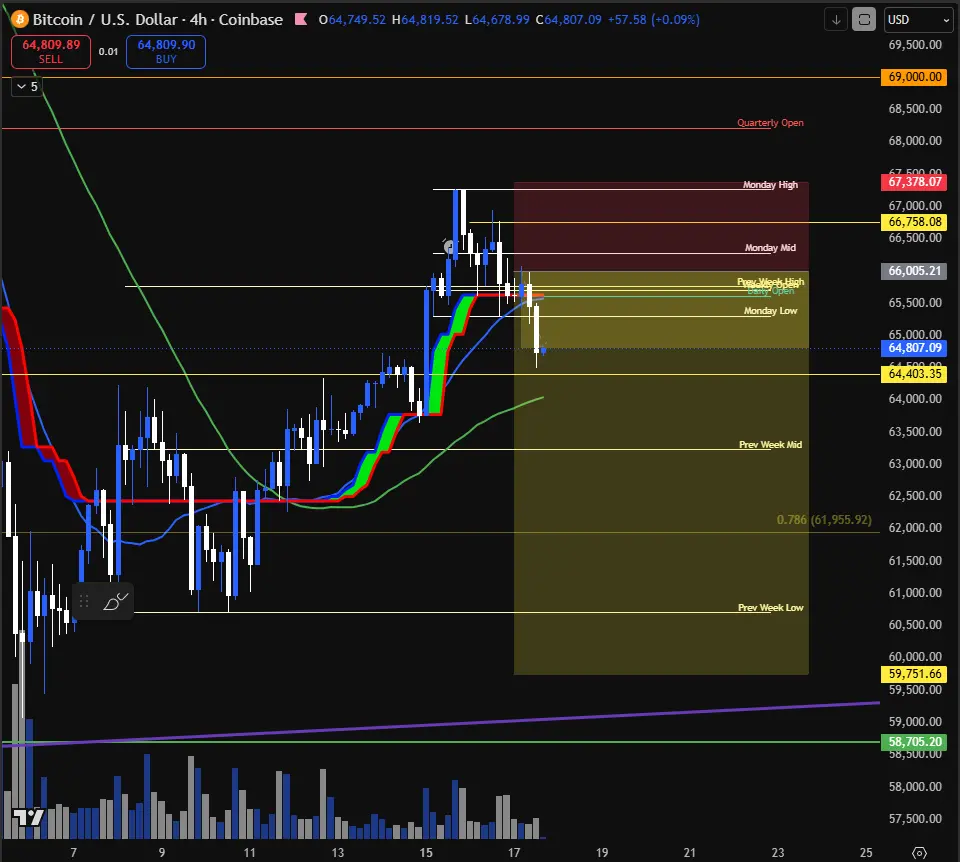Select the purple ascending trendline
This screenshot has height=862, width=960.
(x=441, y=724)
